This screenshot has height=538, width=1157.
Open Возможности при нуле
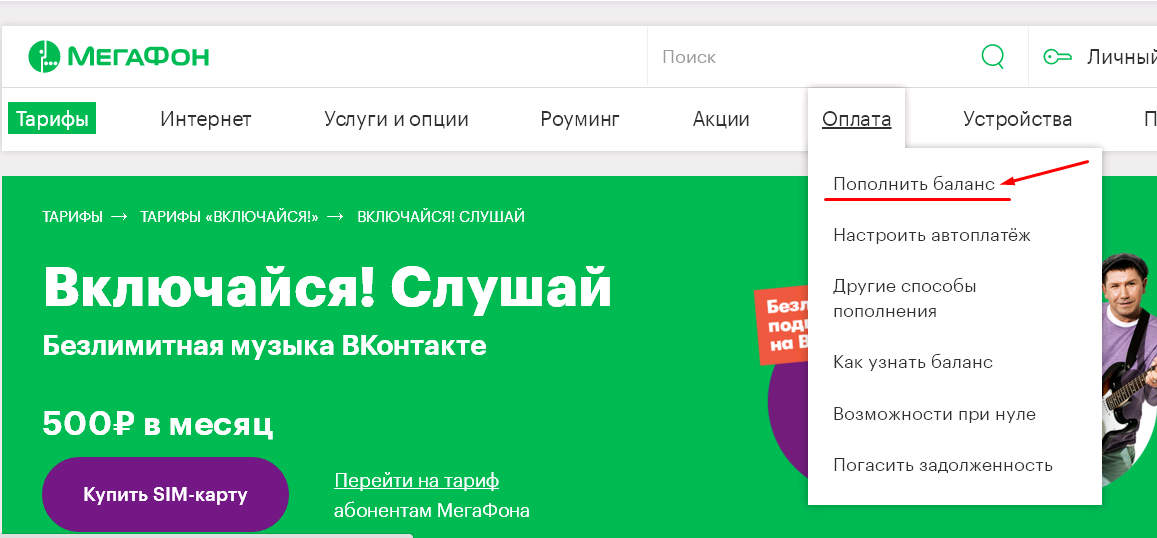point(934,414)
